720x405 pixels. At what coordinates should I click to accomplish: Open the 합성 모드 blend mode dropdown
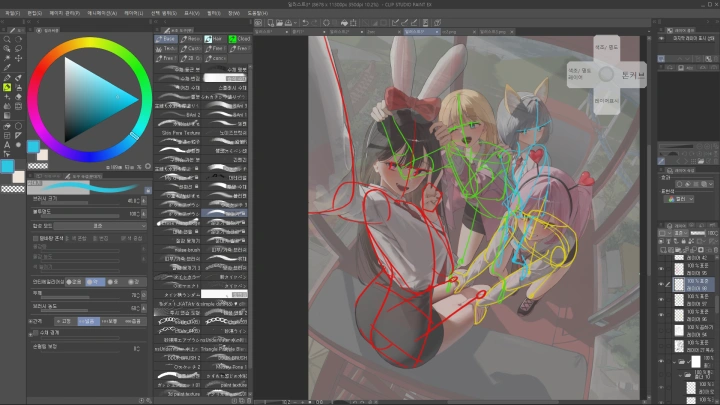point(100,226)
